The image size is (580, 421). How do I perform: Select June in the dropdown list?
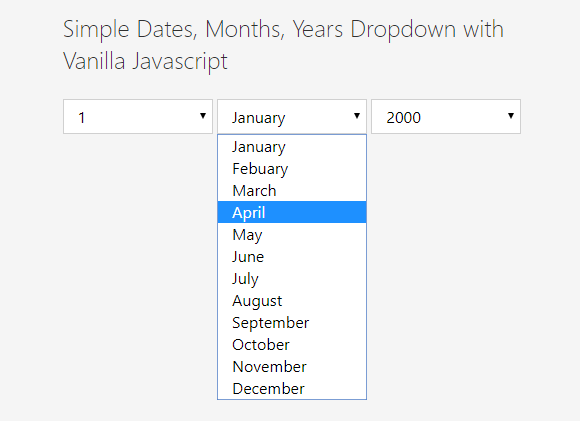click(x=292, y=256)
